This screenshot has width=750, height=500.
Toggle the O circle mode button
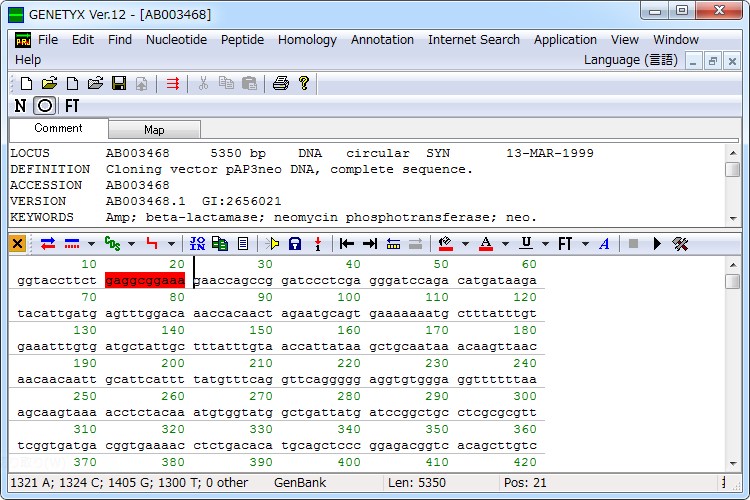pos(44,106)
